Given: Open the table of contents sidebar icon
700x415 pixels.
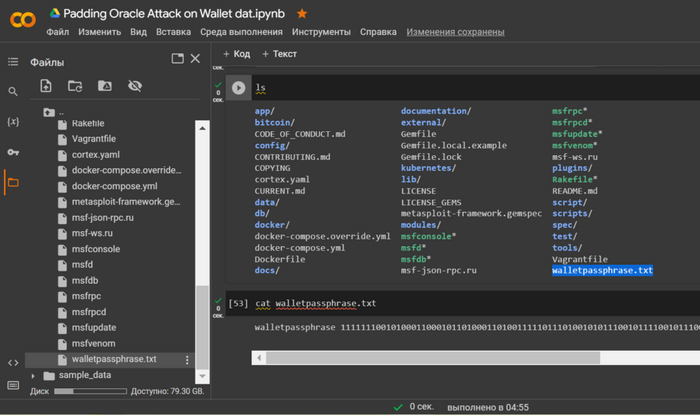Looking at the screenshot, I should [13, 62].
